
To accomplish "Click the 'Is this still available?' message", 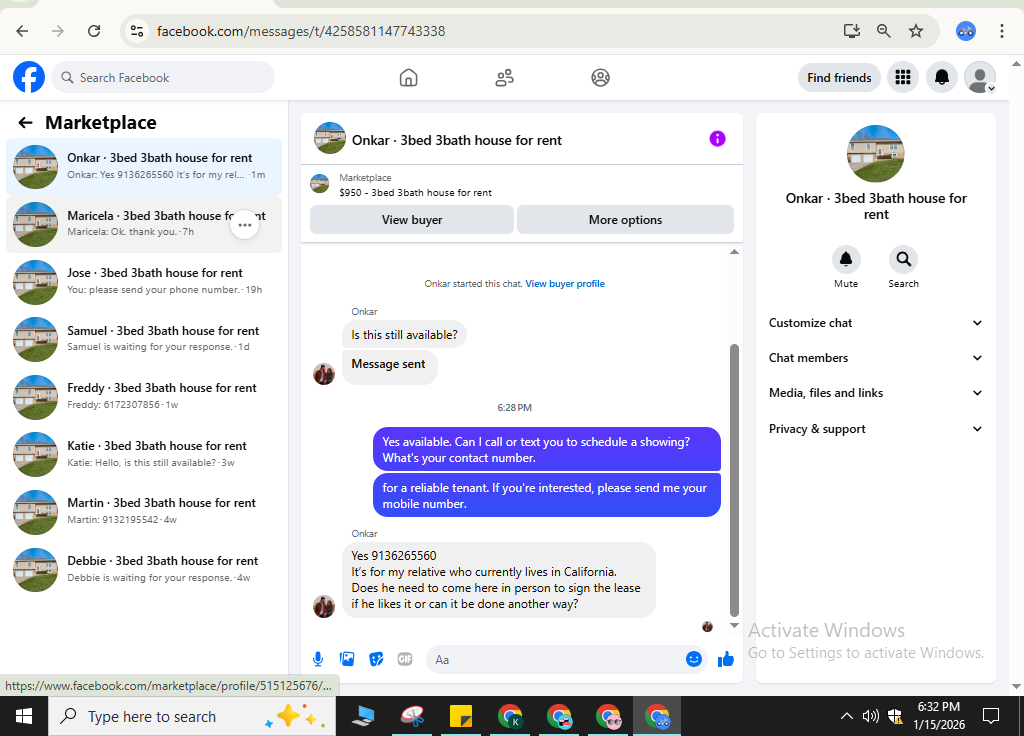I will [404, 334].
